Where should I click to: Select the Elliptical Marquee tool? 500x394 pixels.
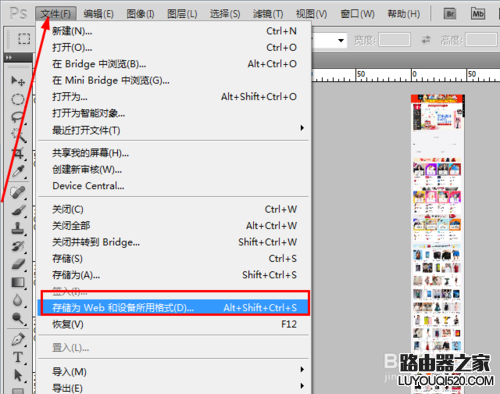[x=18, y=99]
